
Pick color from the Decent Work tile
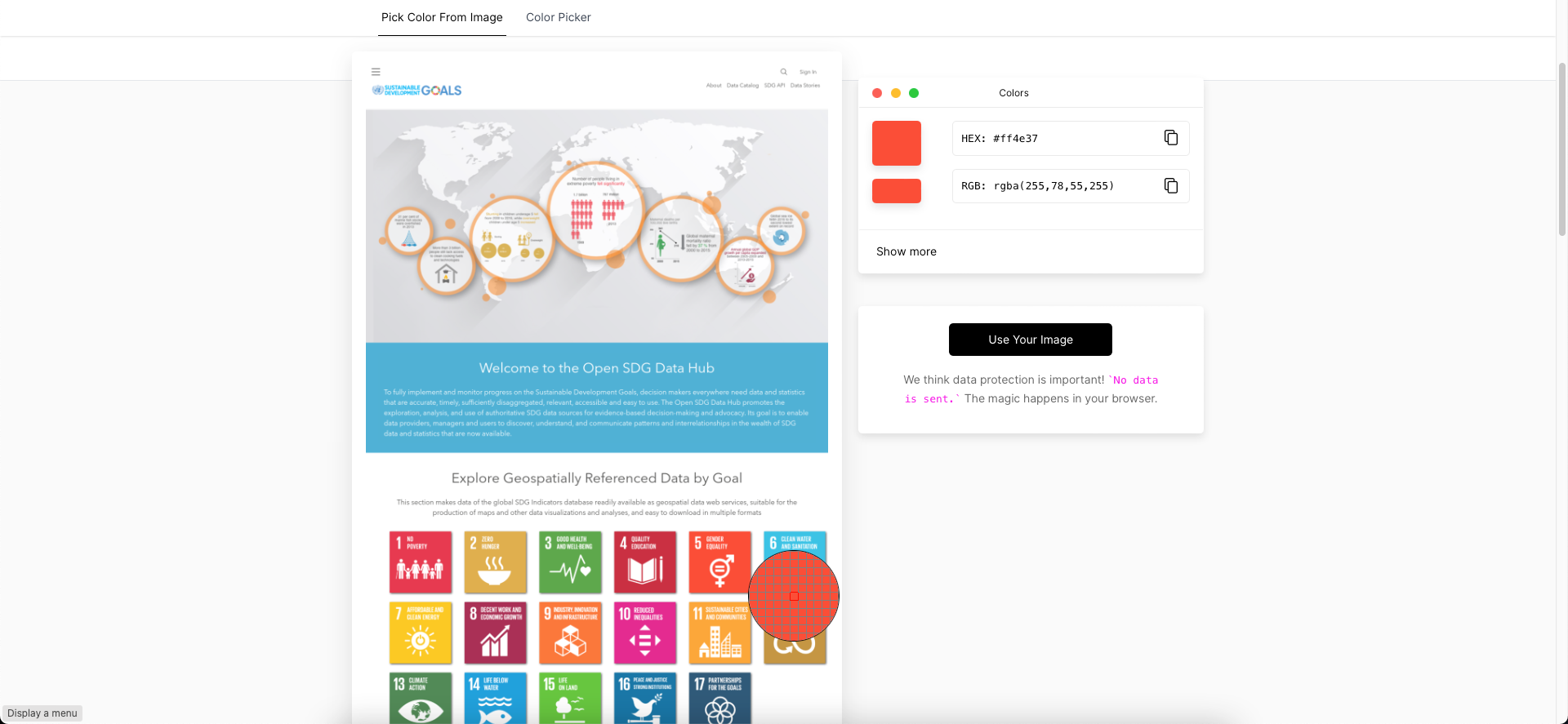(496, 633)
